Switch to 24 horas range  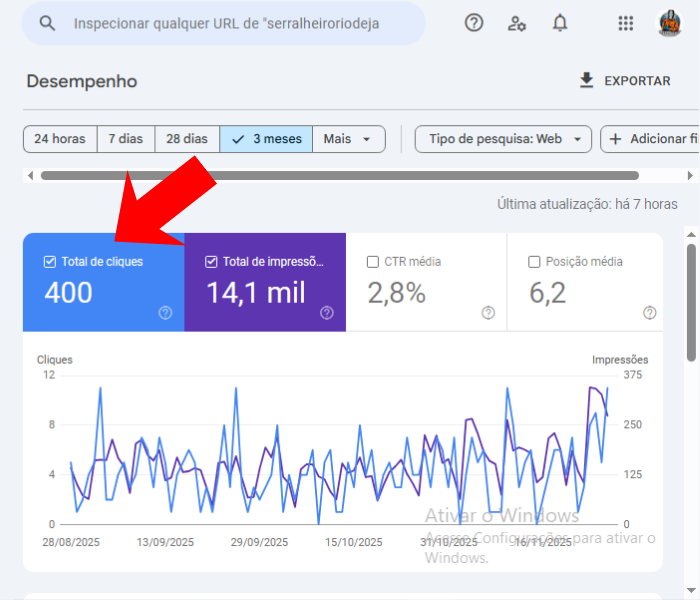click(60, 139)
